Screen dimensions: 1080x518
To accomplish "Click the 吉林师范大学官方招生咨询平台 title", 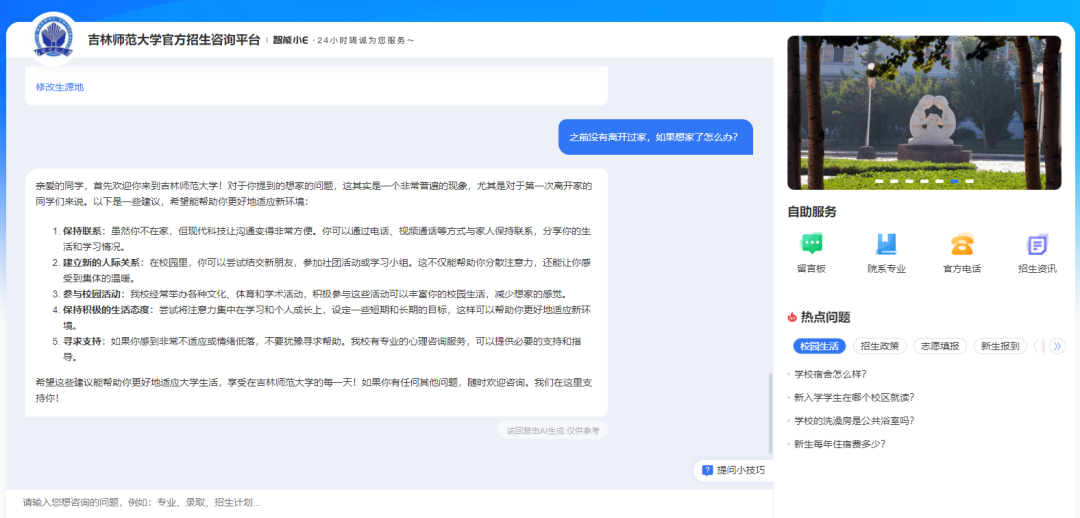I will click(174, 40).
